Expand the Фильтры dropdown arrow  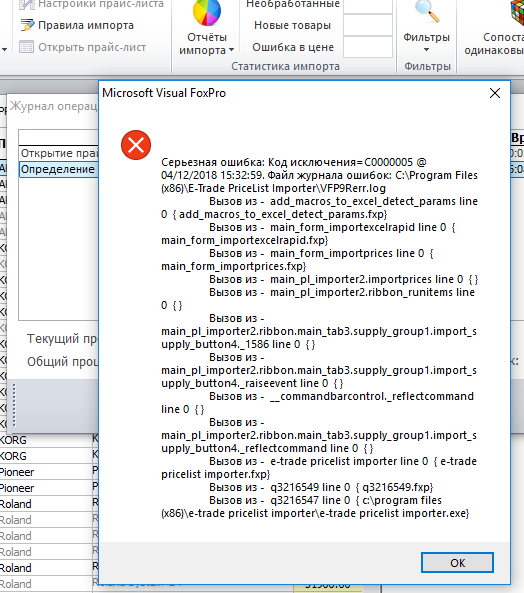[426, 50]
